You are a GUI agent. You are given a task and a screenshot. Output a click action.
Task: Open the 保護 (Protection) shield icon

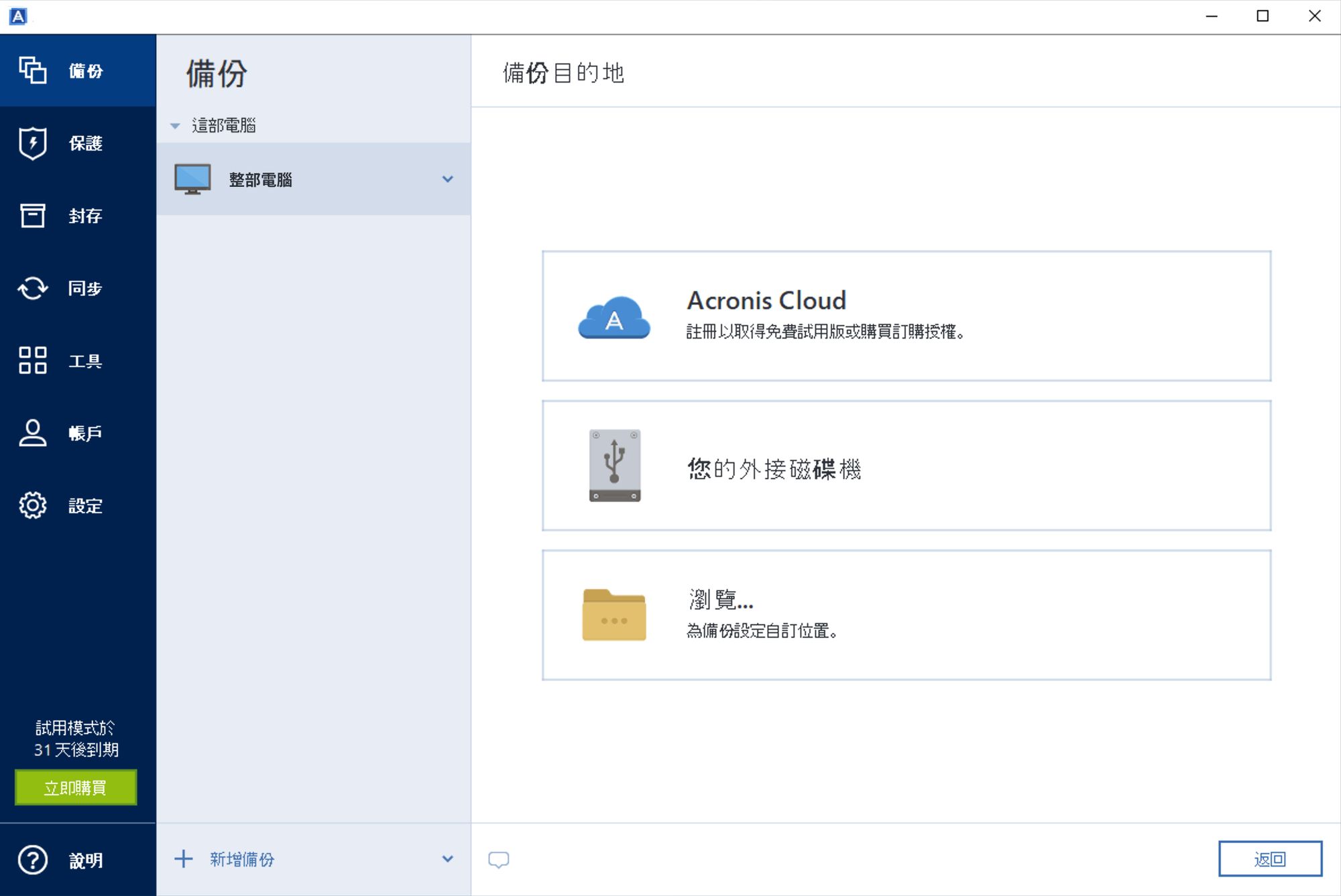(32, 143)
